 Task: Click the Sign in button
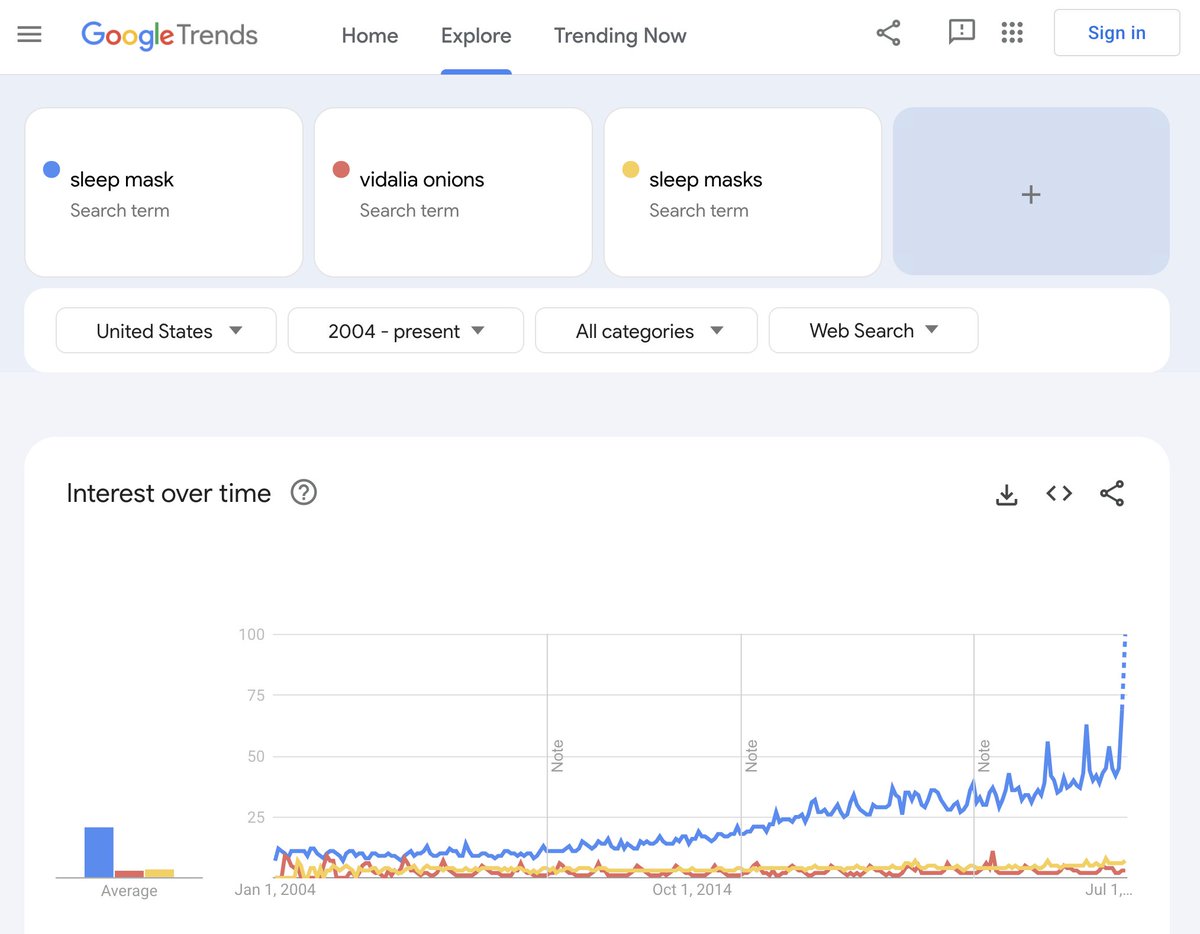[1117, 33]
